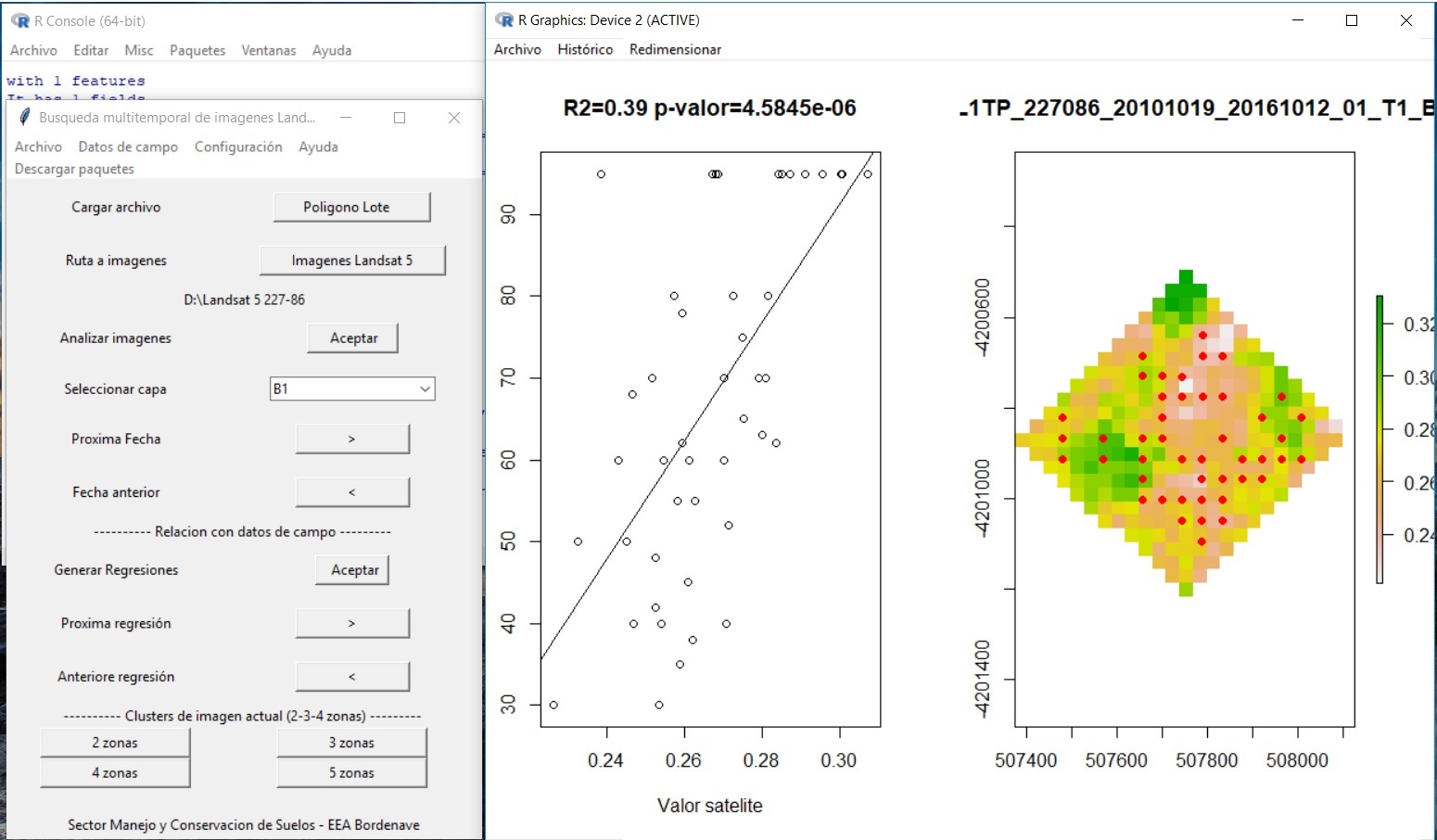
Task: Open Datos de campo menu
Action: pos(128,146)
